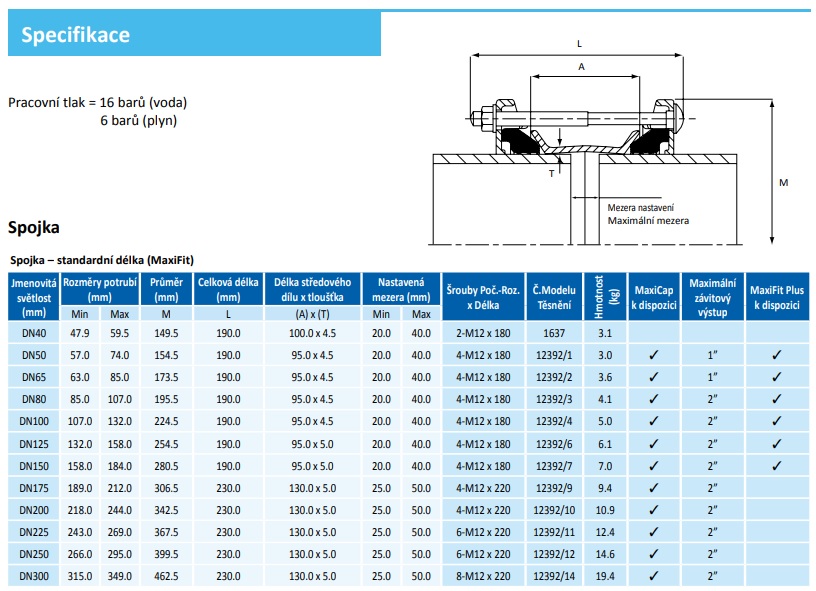Click the MaxiCap checkmark in the DN200 row
This screenshot has height=591, width=816.
(653, 510)
